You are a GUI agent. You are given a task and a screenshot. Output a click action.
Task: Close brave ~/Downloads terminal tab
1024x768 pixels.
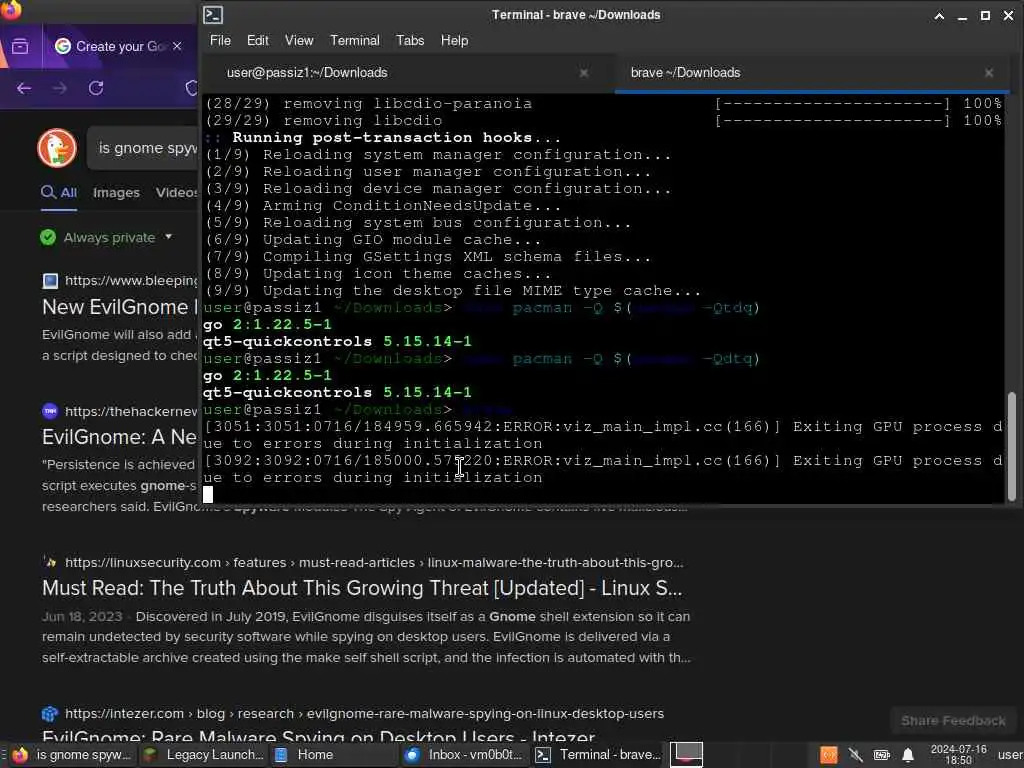point(989,73)
